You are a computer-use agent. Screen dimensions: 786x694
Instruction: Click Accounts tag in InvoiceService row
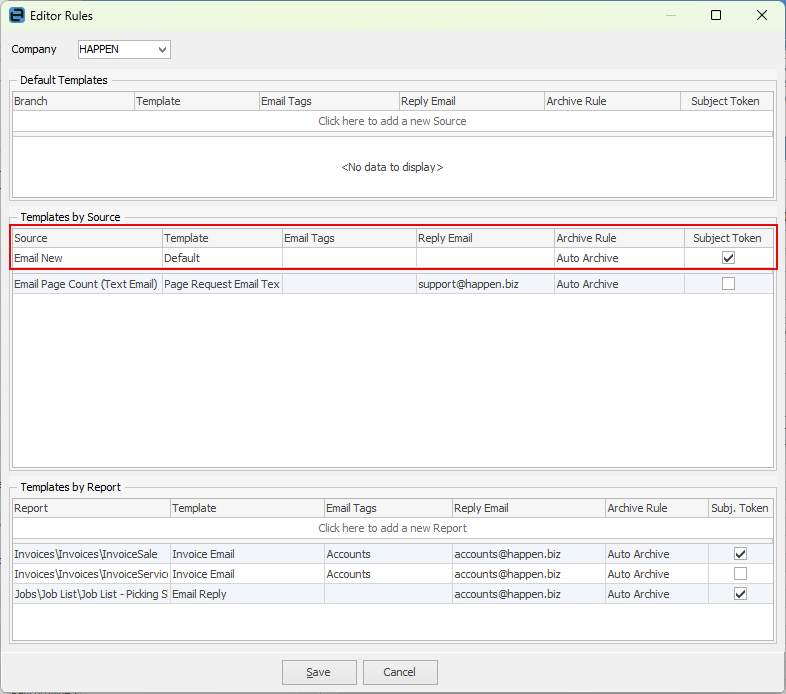click(388, 574)
